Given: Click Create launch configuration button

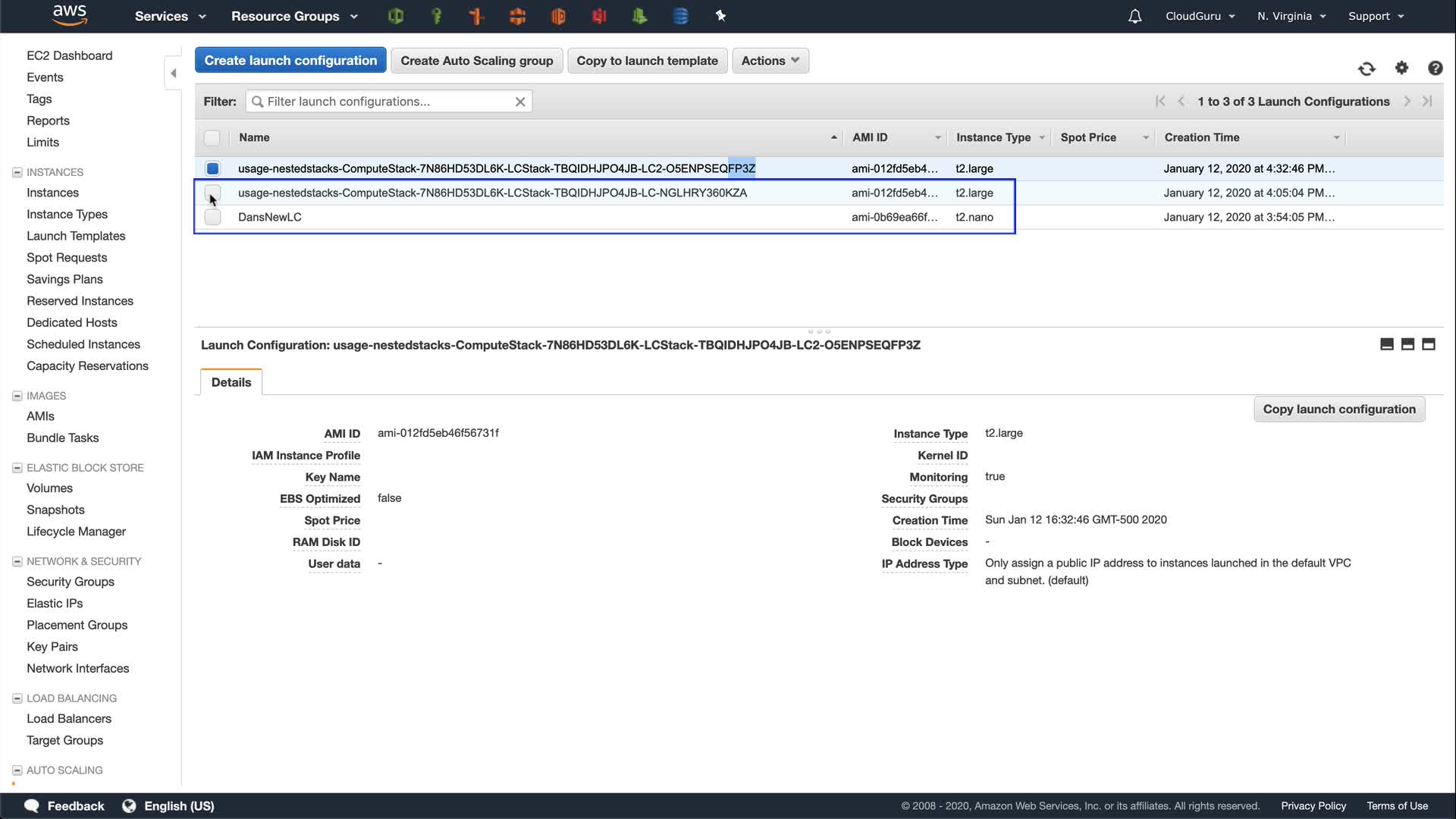Looking at the screenshot, I should 290,61.
